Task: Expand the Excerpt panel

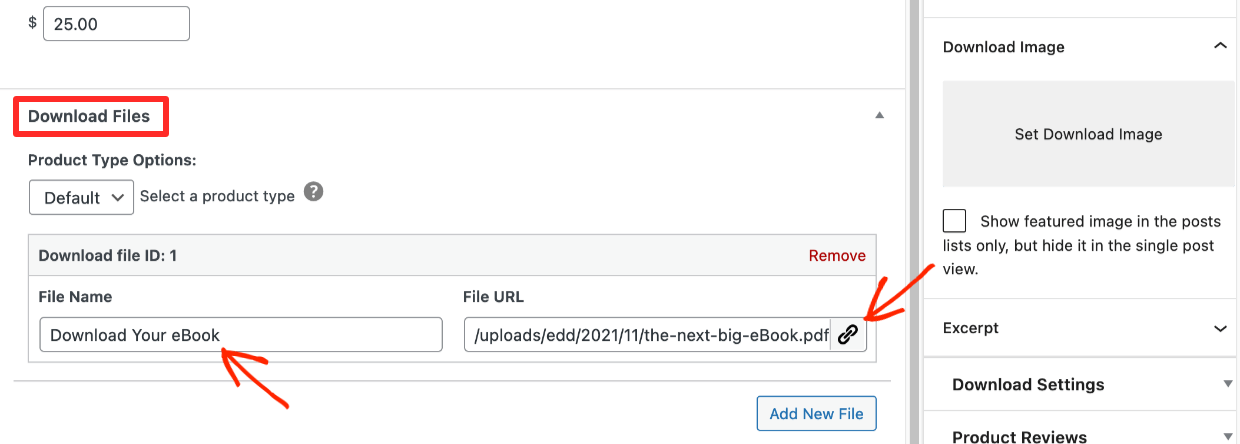Action: coord(1220,328)
